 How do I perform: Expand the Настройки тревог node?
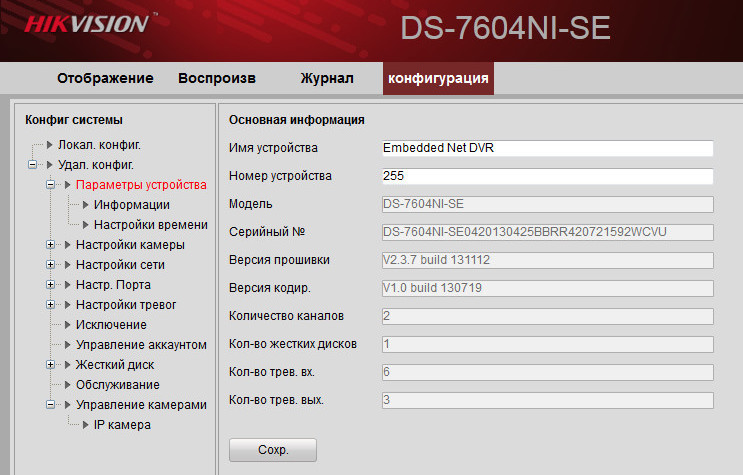tap(50, 304)
